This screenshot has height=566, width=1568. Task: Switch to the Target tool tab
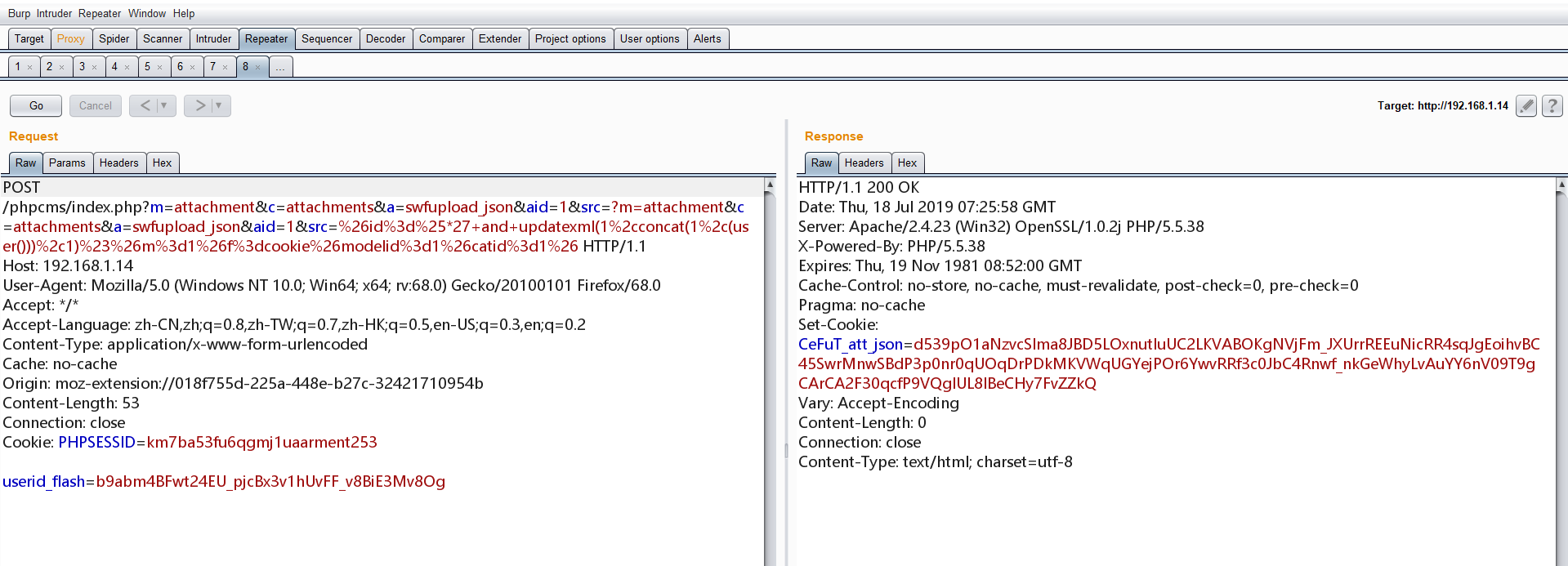pyautogui.click(x=29, y=38)
